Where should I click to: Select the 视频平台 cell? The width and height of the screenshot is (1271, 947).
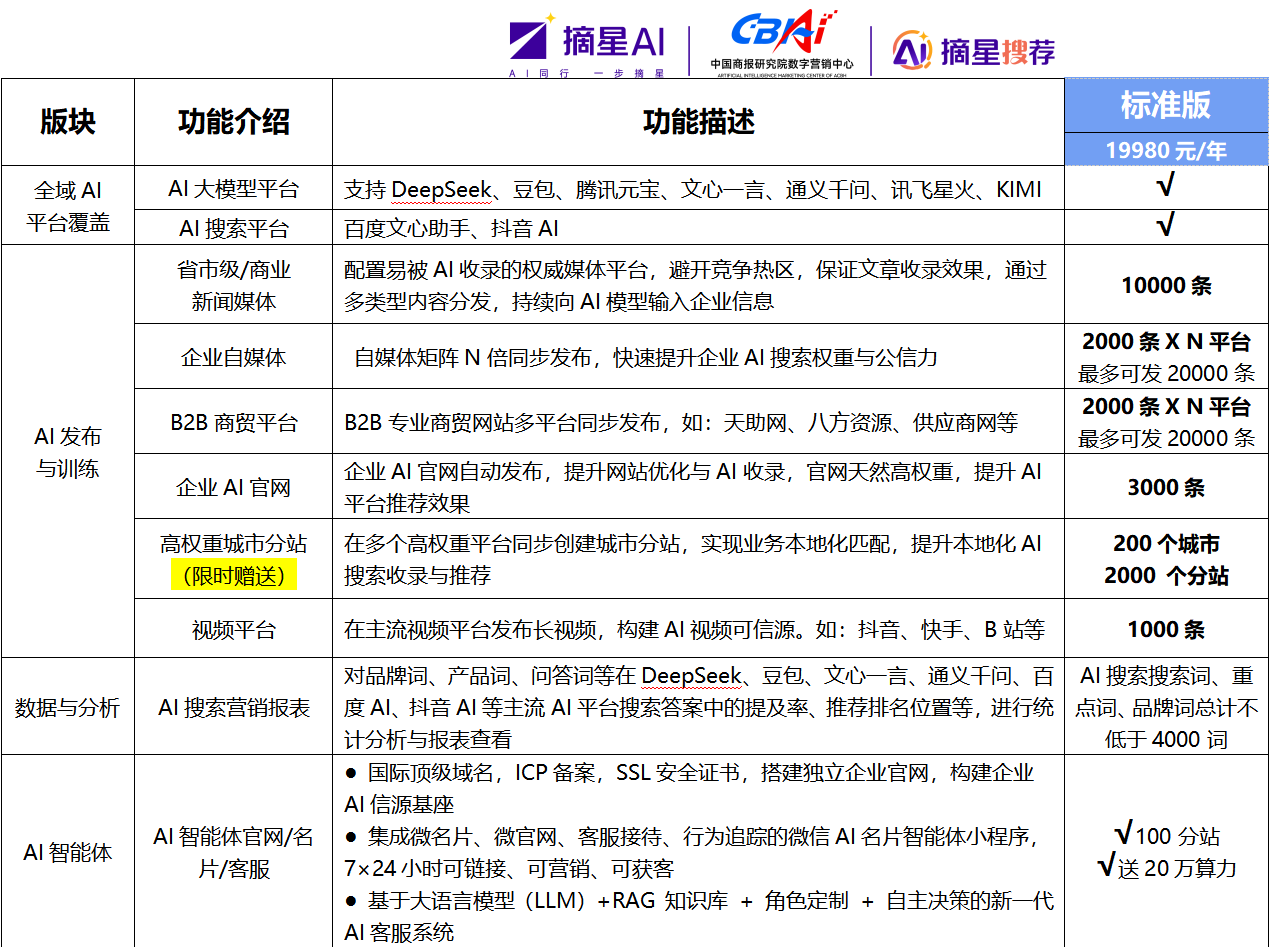(233, 630)
